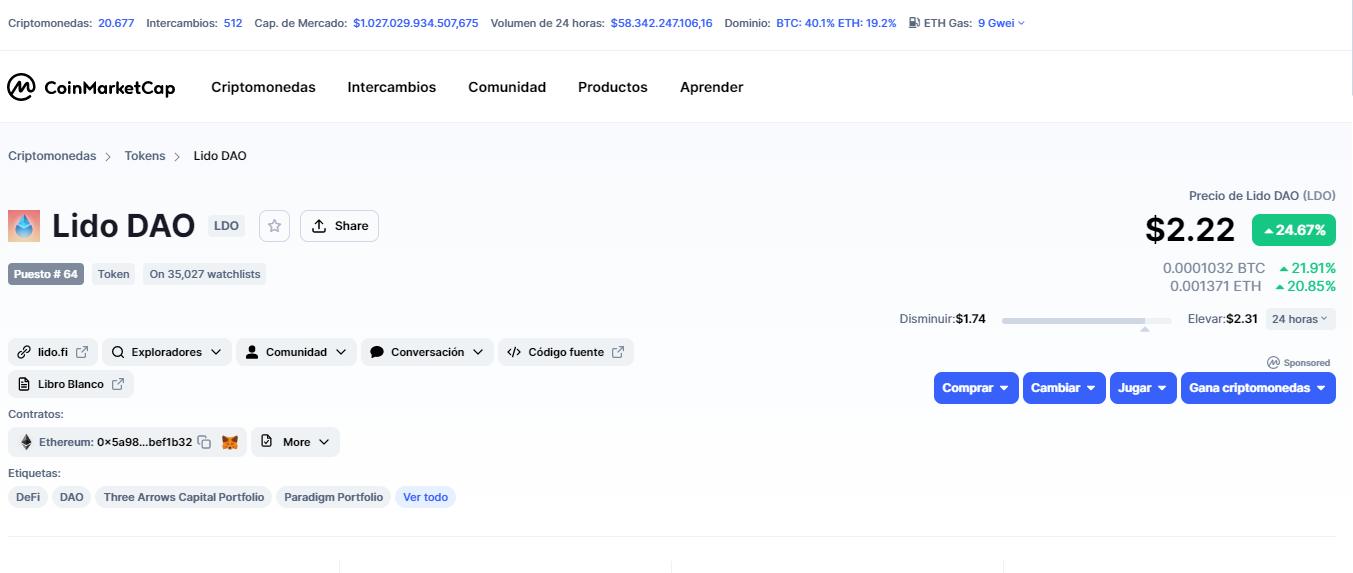Expand the Comunidad links dropdown
Screen dimensions: 1353x573
point(296,352)
